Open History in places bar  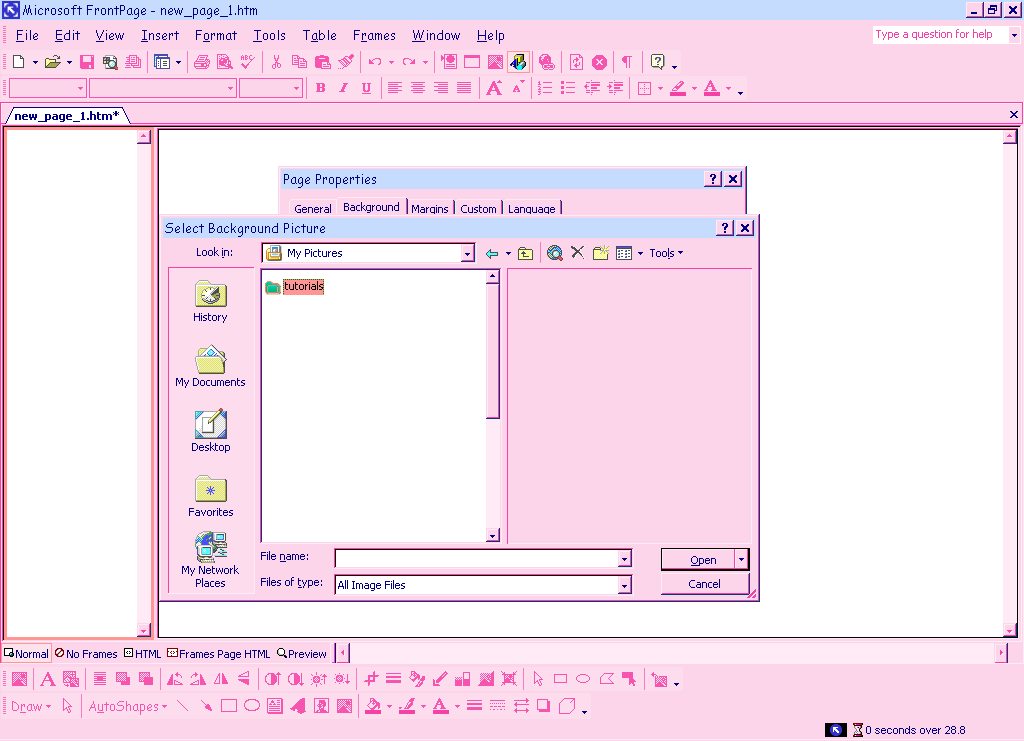[210, 301]
